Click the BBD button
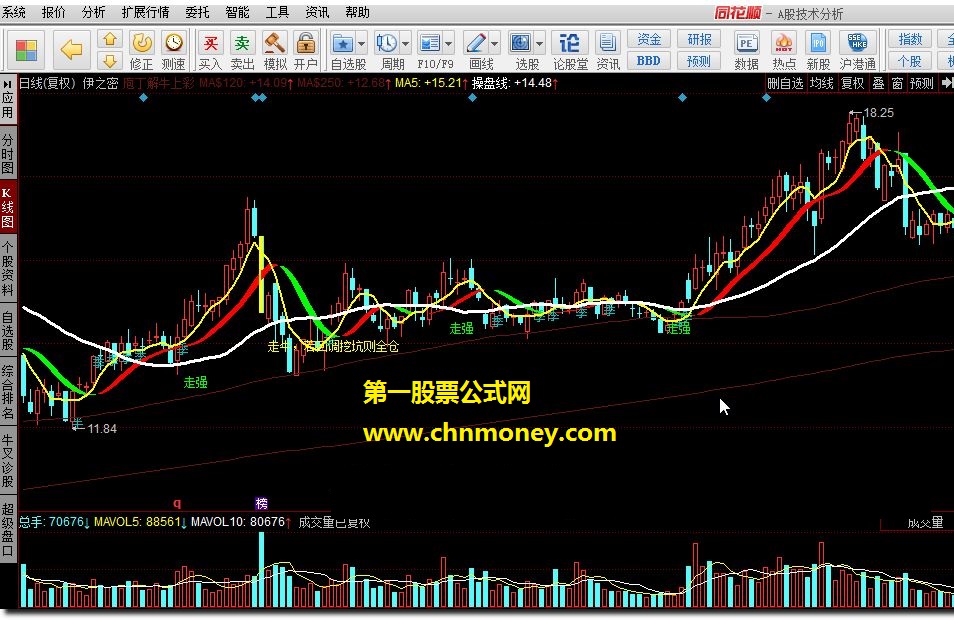This screenshot has width=954, height=620. point(649,61)
